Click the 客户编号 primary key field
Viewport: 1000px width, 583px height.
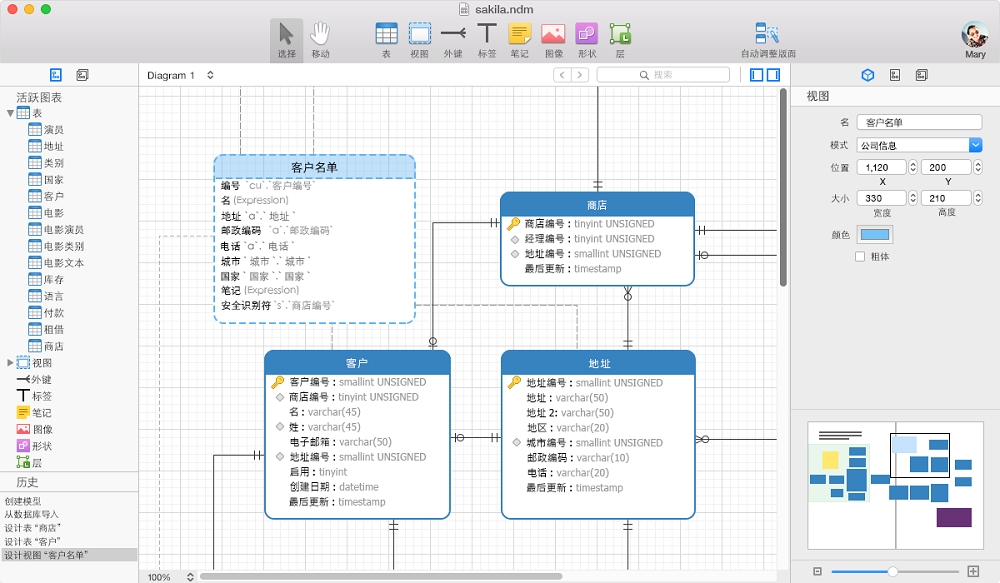click(x=358, y=382)
